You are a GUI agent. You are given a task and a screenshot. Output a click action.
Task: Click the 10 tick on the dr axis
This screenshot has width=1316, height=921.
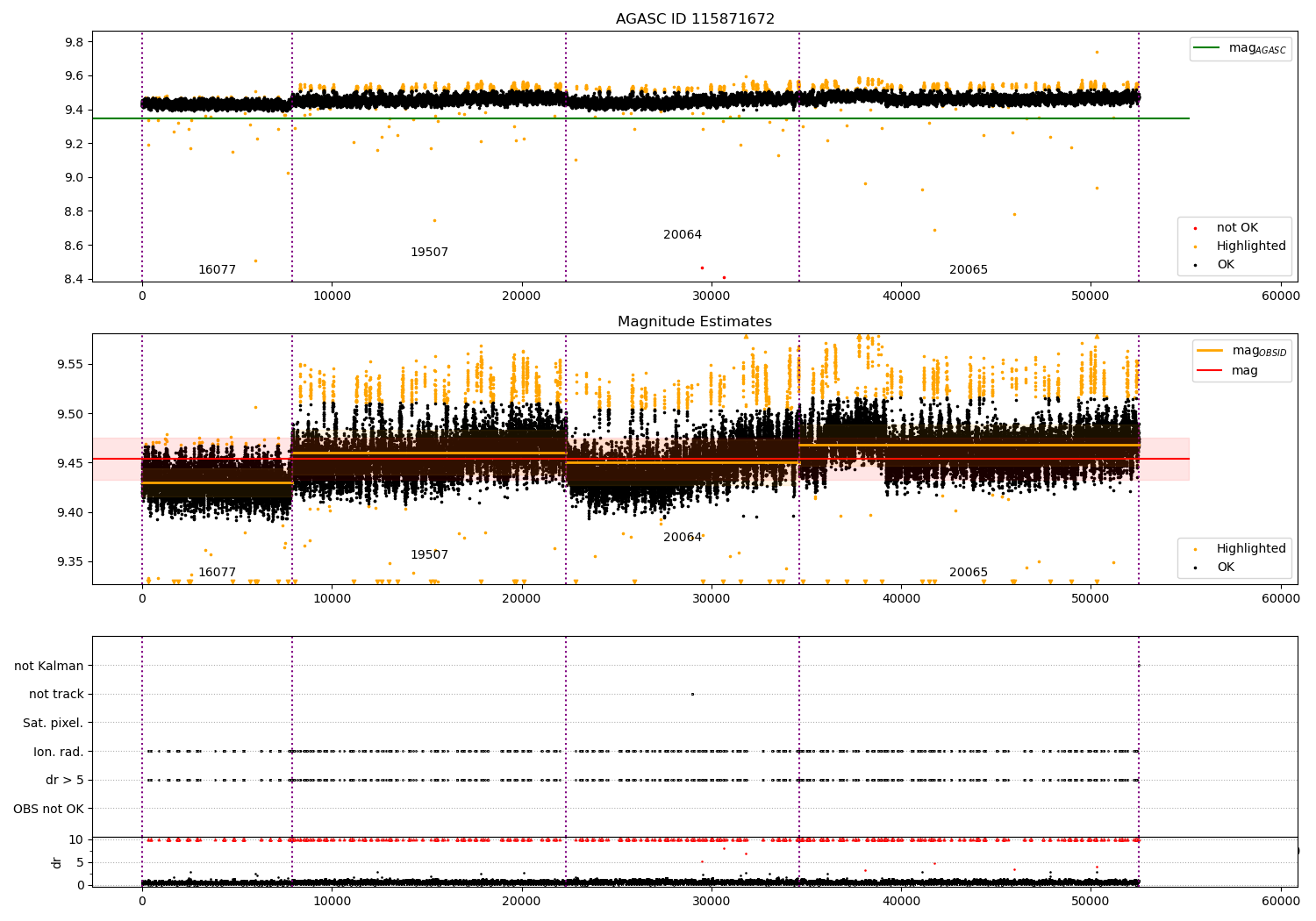(76, 839)
